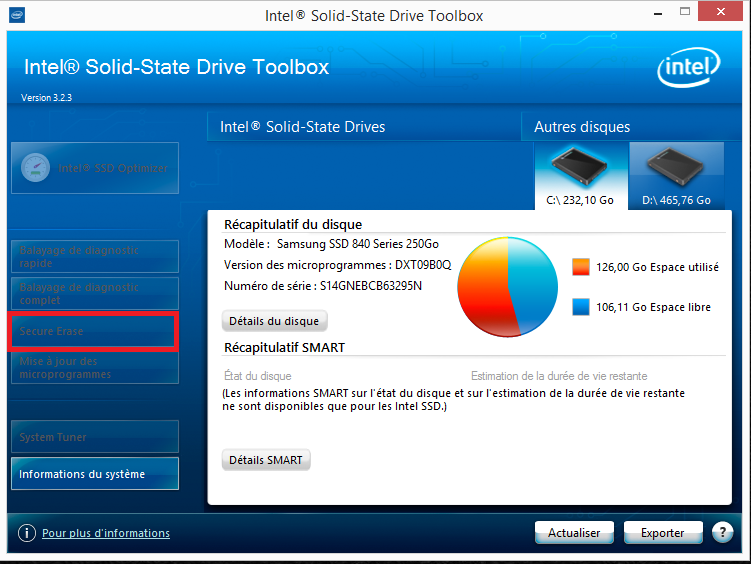Click the blue Espace libre swatch
This screenshot has width=751, height=564.
[x=581, y=307]
